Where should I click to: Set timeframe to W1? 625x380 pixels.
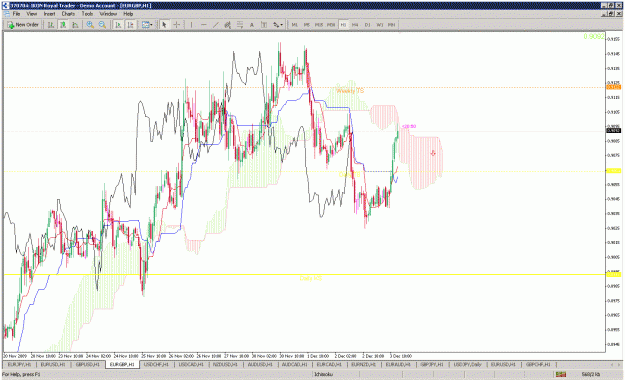tap(379, 25)
